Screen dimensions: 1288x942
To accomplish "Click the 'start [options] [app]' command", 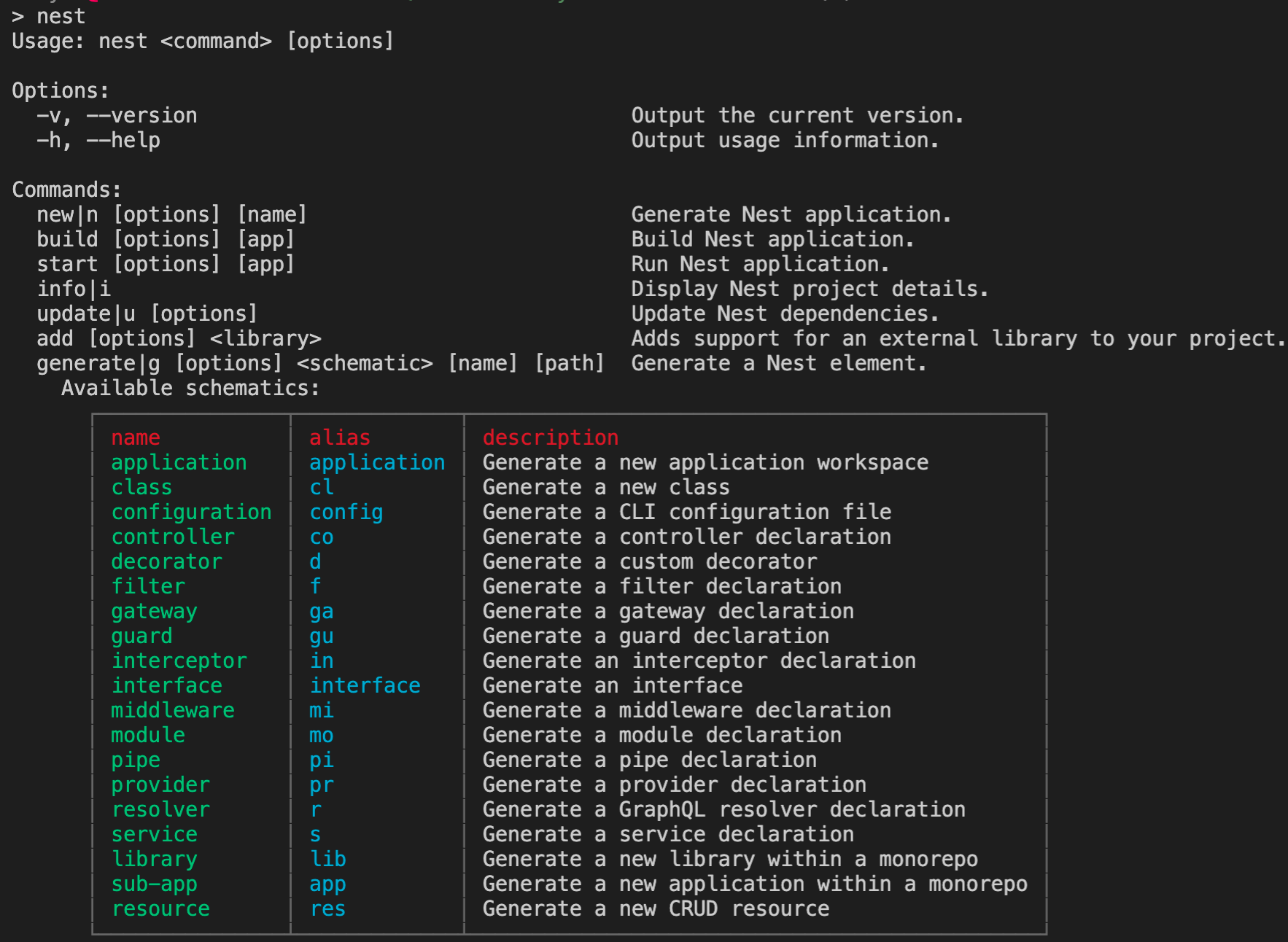I will [x=166, y=265].
